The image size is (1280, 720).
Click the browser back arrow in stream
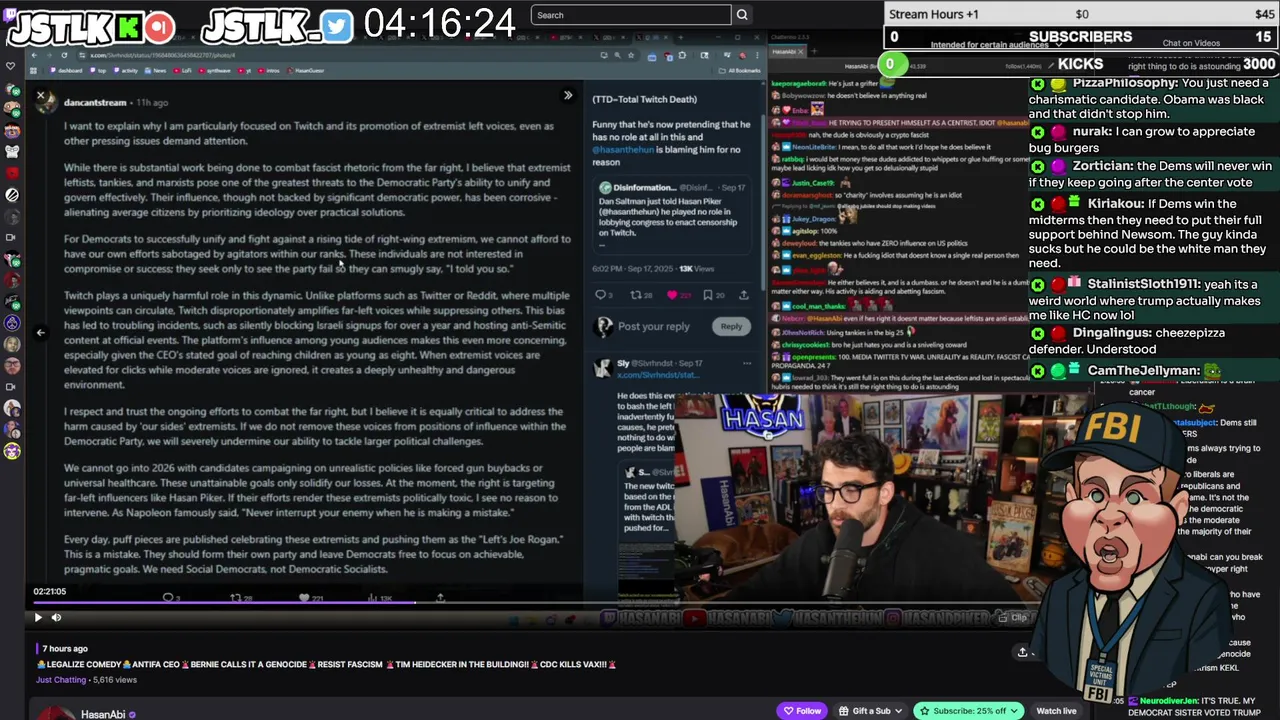(34, 55)
